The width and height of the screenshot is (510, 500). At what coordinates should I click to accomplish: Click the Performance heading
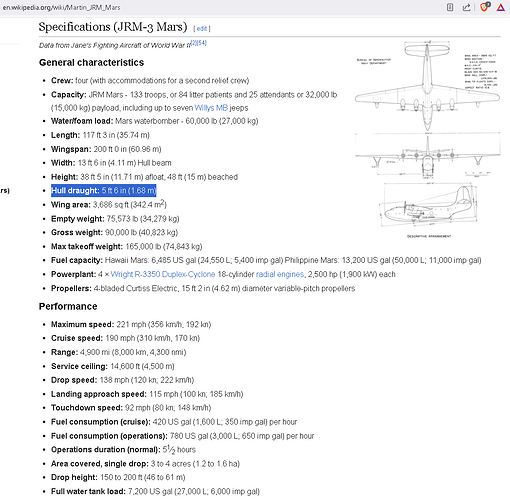pos(68,306)
